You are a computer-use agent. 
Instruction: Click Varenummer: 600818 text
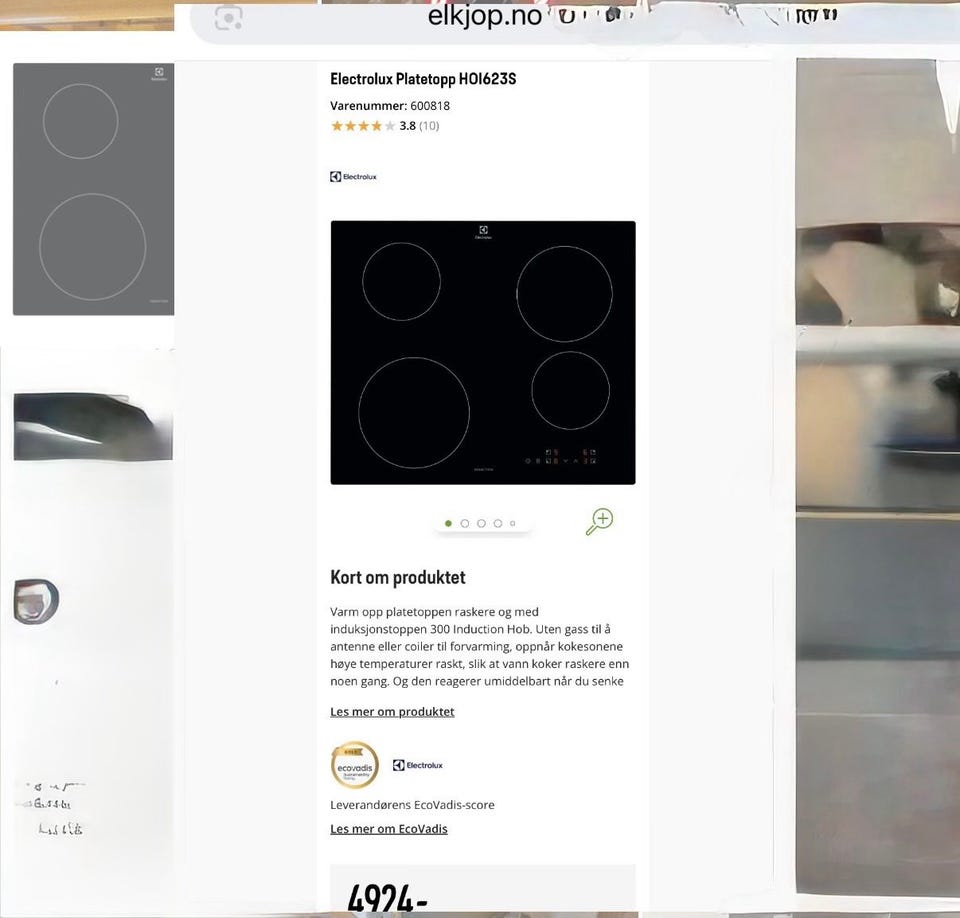click(390, 106)
